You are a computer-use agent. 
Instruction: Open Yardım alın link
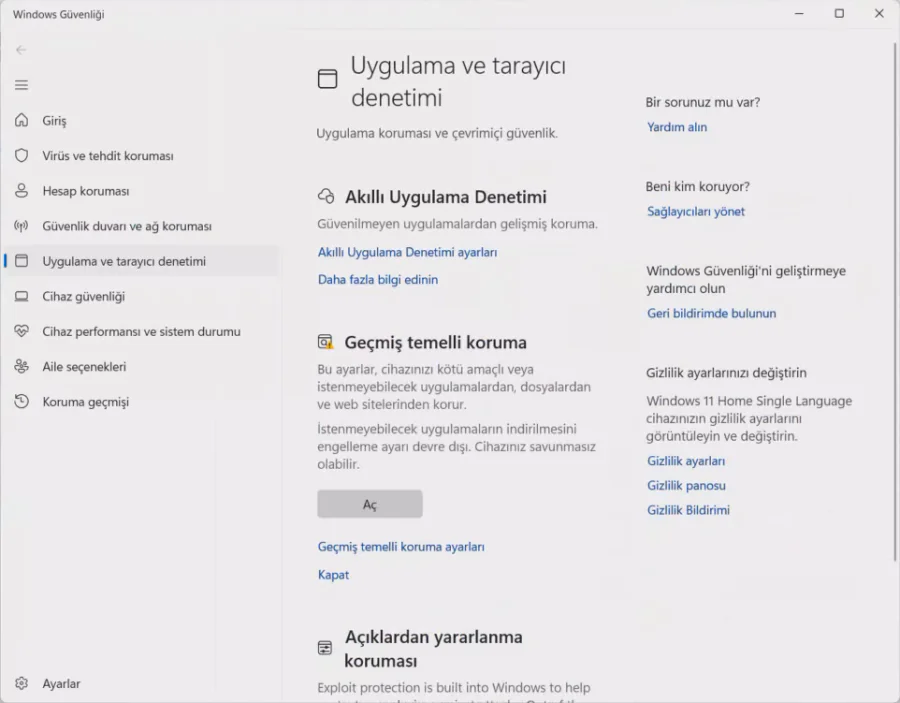pyautogui.click(x=677, y=127)
